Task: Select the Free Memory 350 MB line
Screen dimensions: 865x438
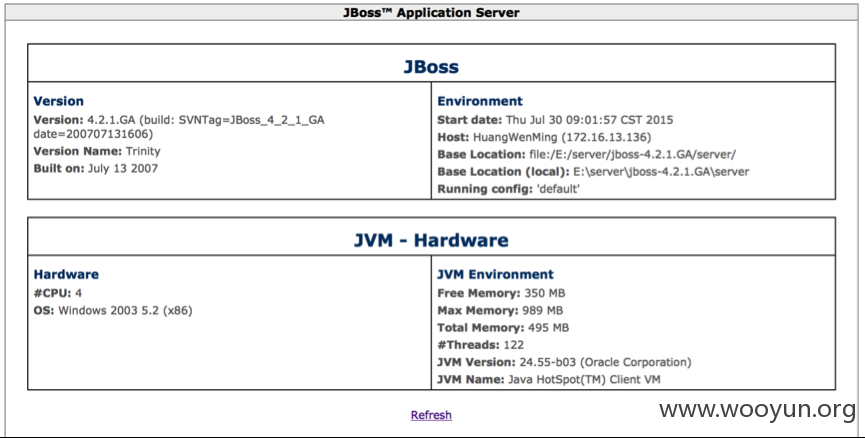Action: point(501,293)
